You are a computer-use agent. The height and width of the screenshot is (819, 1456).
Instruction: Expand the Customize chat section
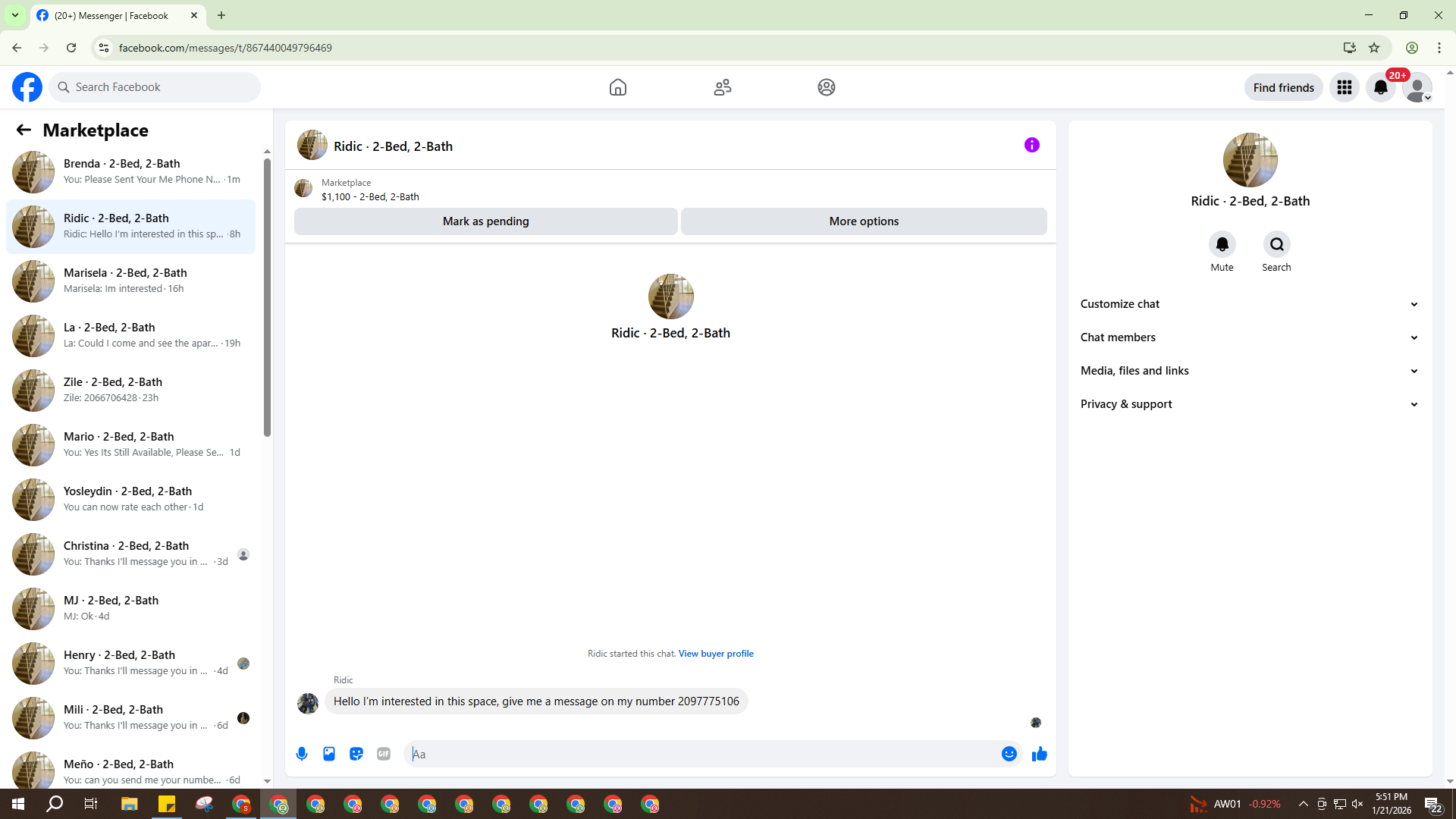pyautogui.click(x=1249, y=304)
